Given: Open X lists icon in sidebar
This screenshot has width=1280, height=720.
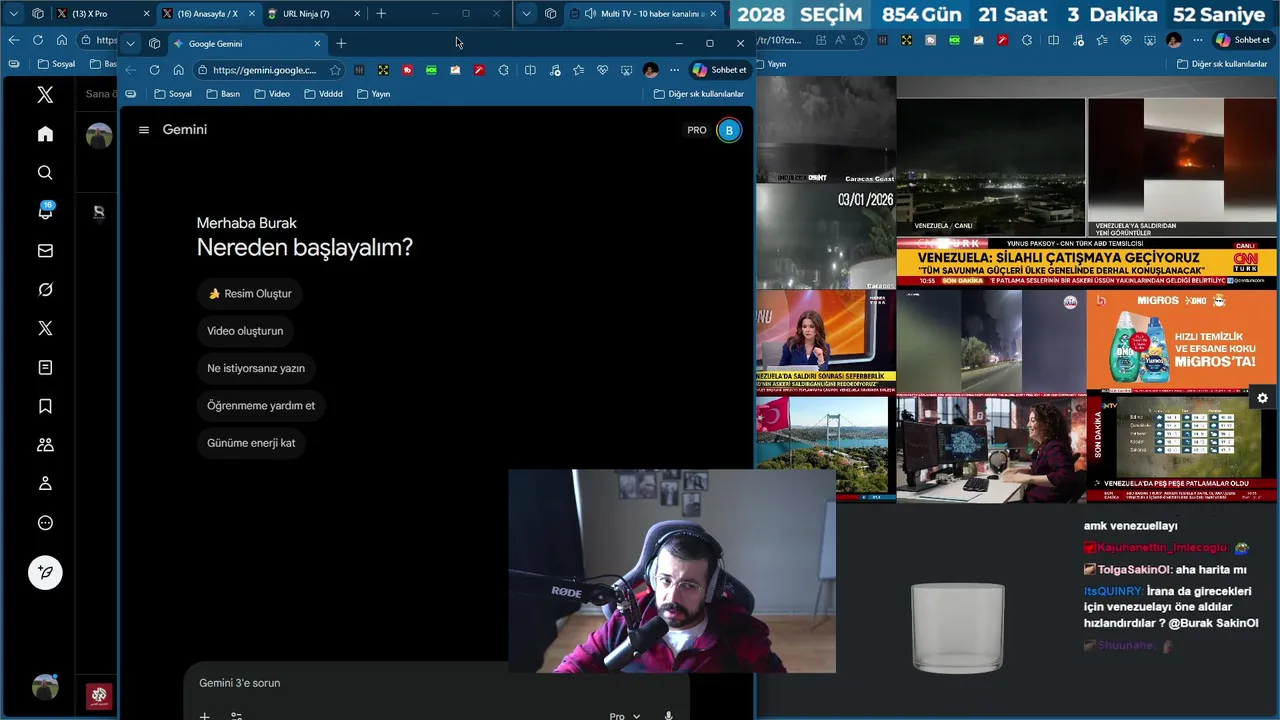Looking at the screenshot, I should coord(45,368).
